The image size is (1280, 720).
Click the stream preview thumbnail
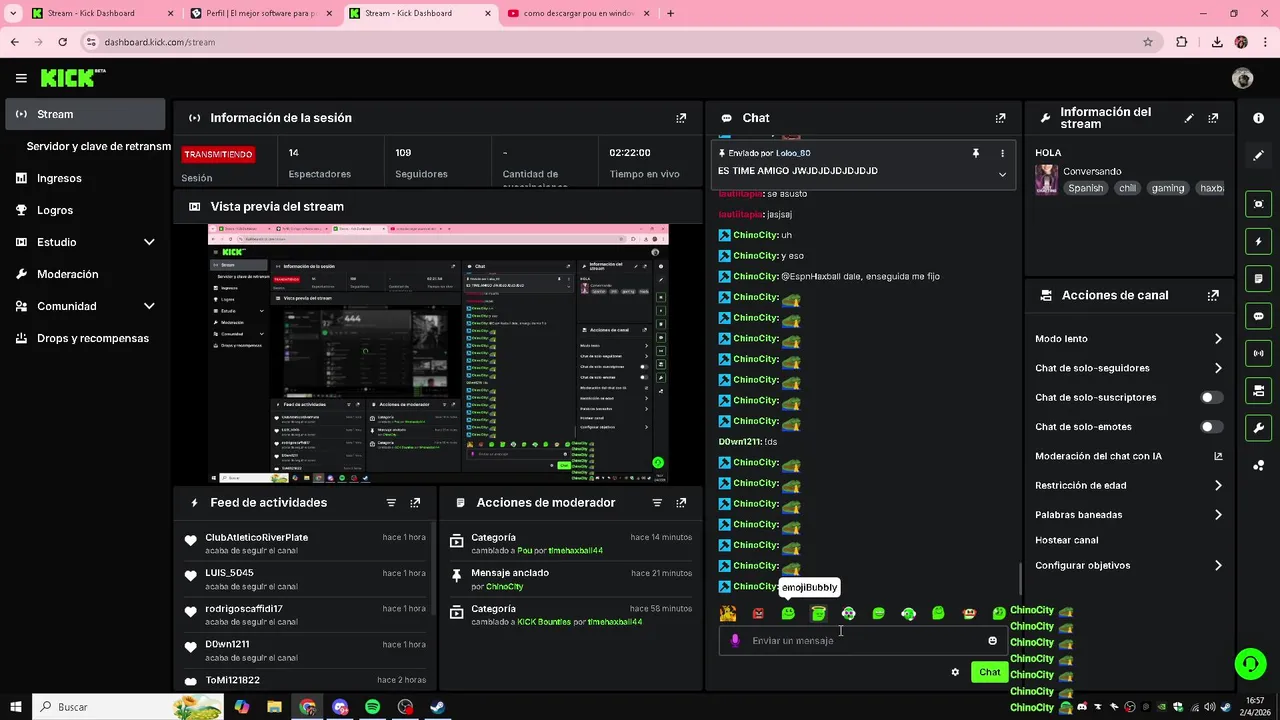(438, 353)
